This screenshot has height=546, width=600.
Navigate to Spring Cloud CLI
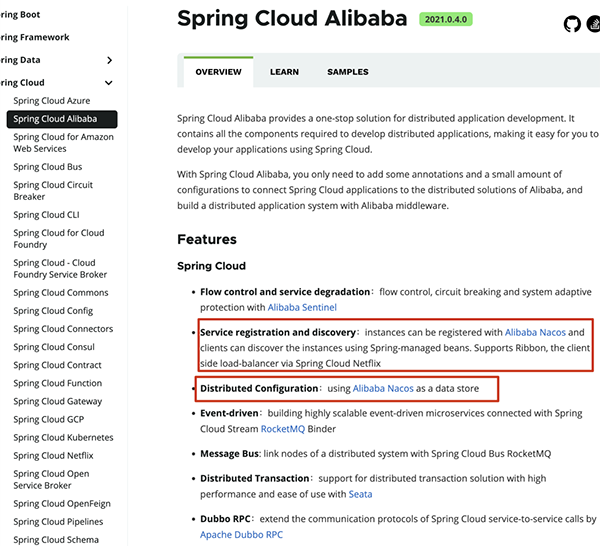tap(46, 215)
